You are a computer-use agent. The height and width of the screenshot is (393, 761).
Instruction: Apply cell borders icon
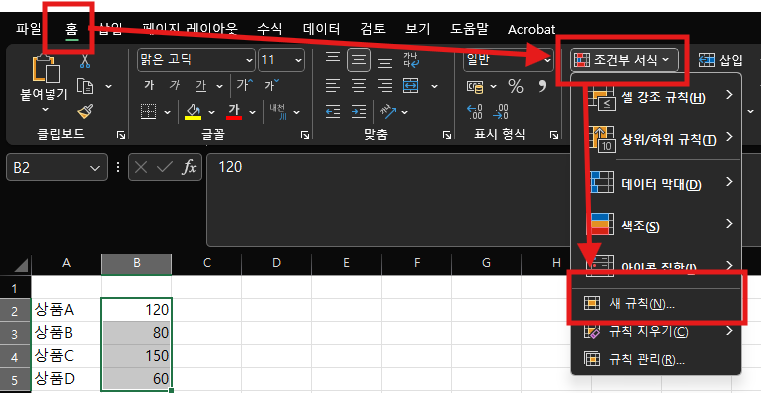pos(149,112)
